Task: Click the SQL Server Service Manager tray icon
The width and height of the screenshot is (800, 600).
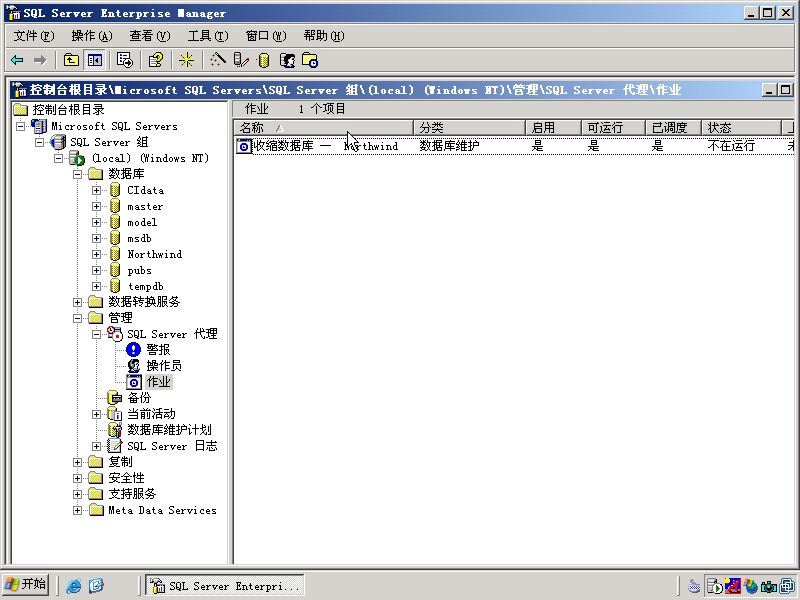Action: tap(714, 587)
